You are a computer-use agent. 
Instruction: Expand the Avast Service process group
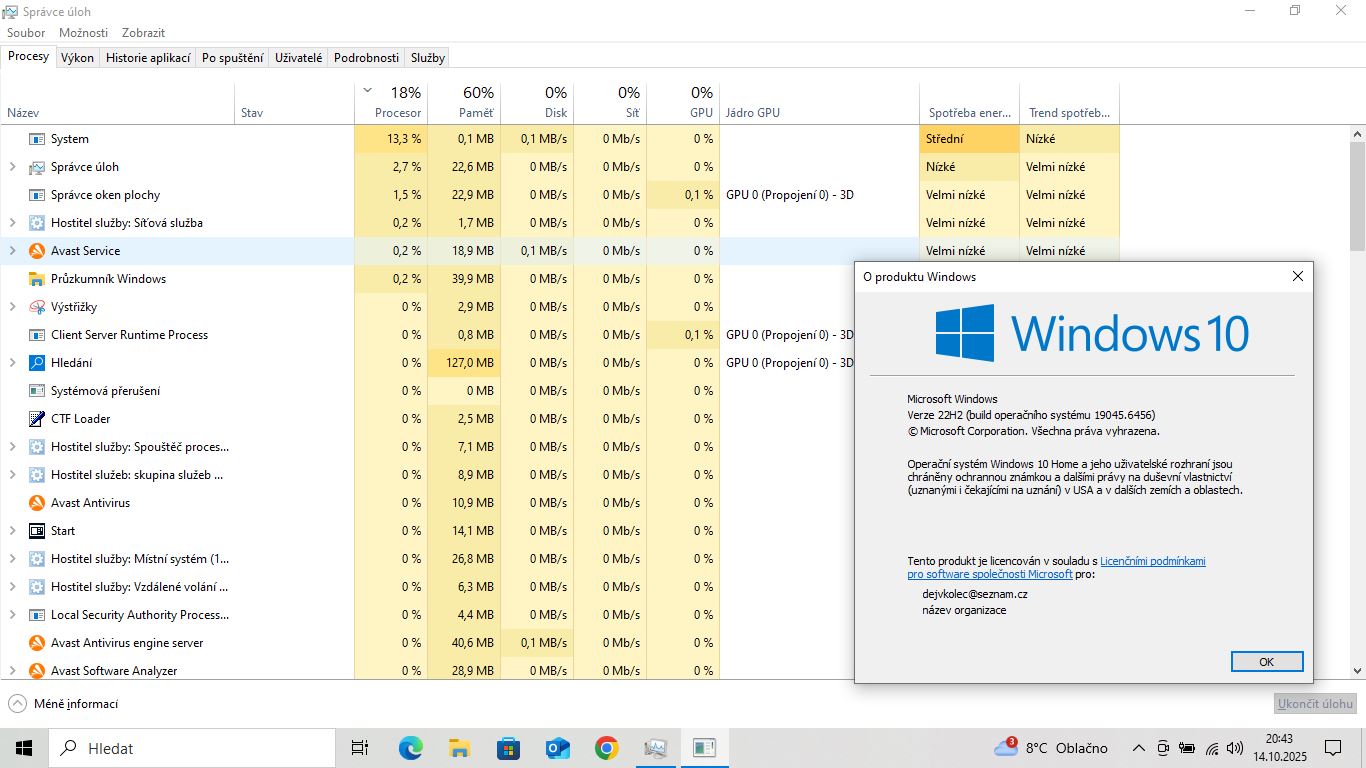point(13,251)
